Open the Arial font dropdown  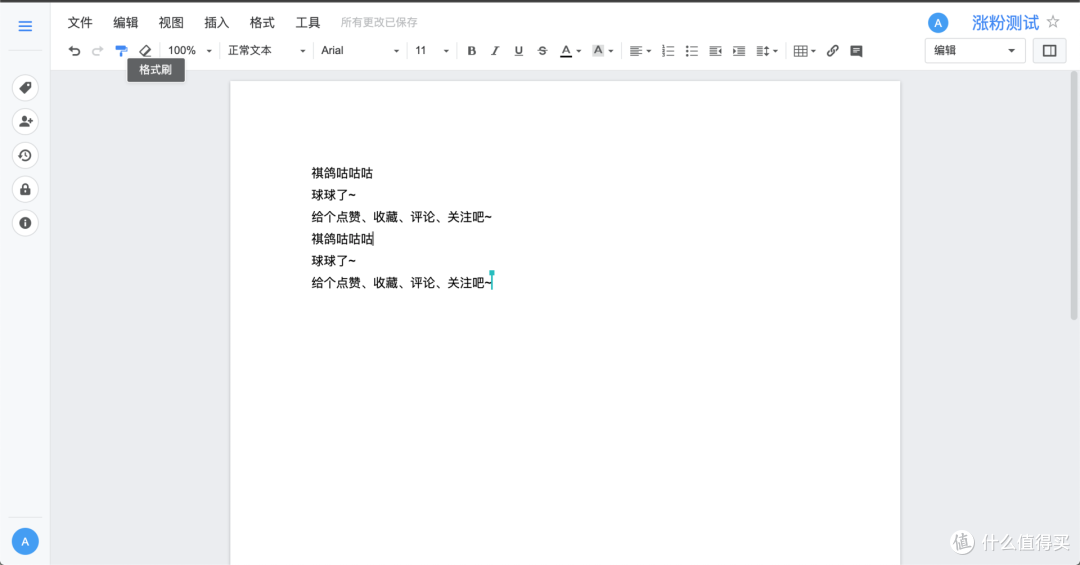(360, 51)
